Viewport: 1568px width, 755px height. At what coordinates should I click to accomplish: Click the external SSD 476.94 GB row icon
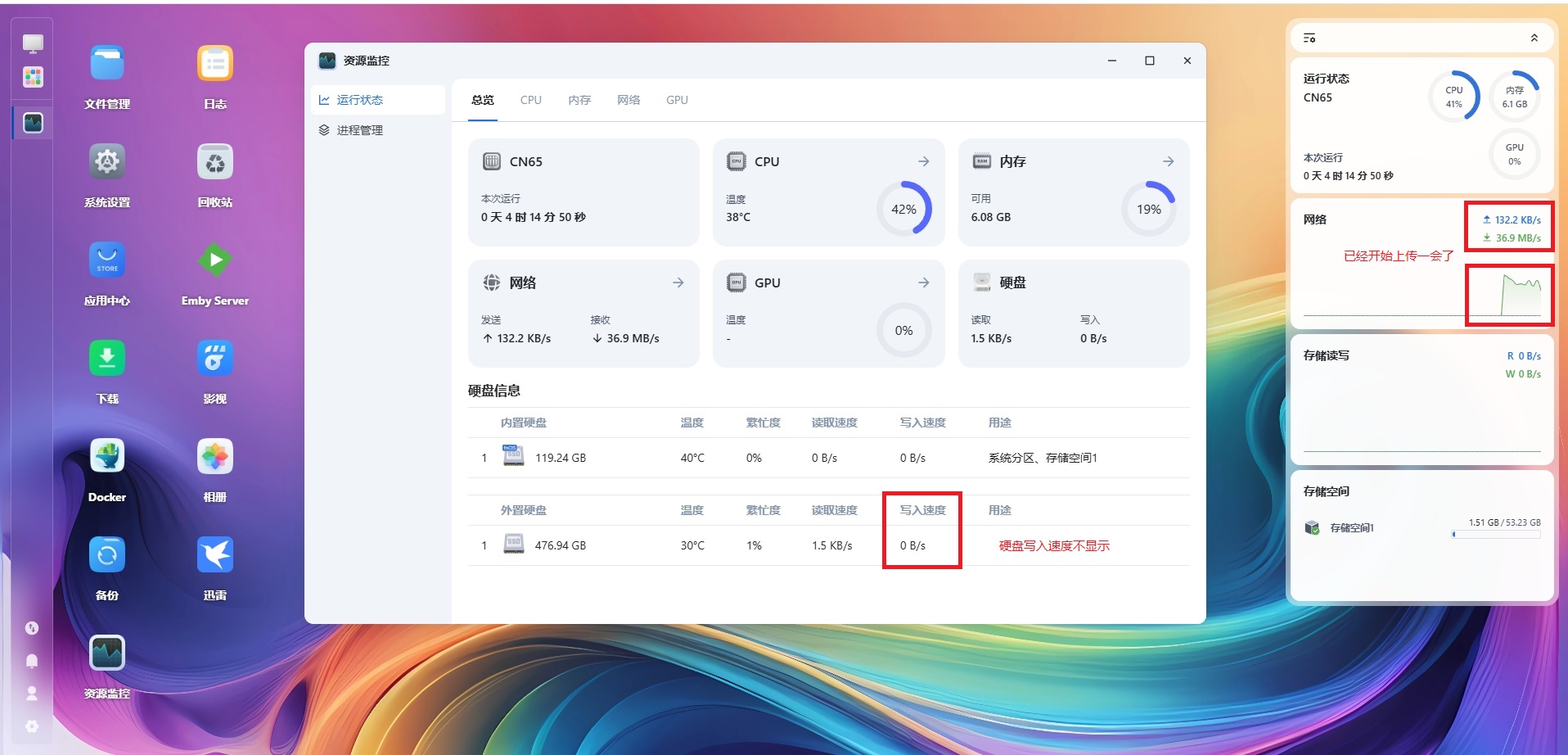coord(513,543)
